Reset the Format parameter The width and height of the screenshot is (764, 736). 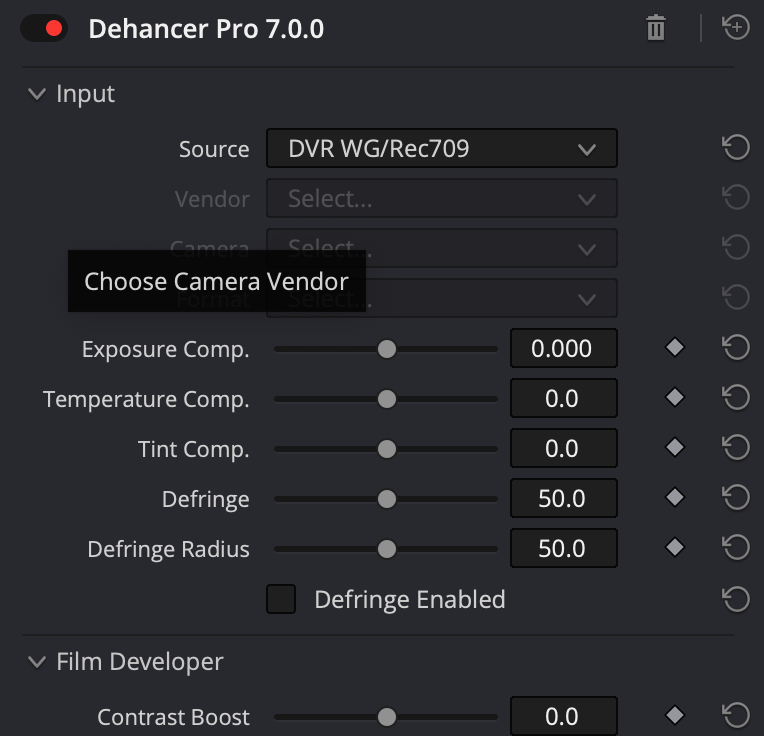tap(735, 297)
